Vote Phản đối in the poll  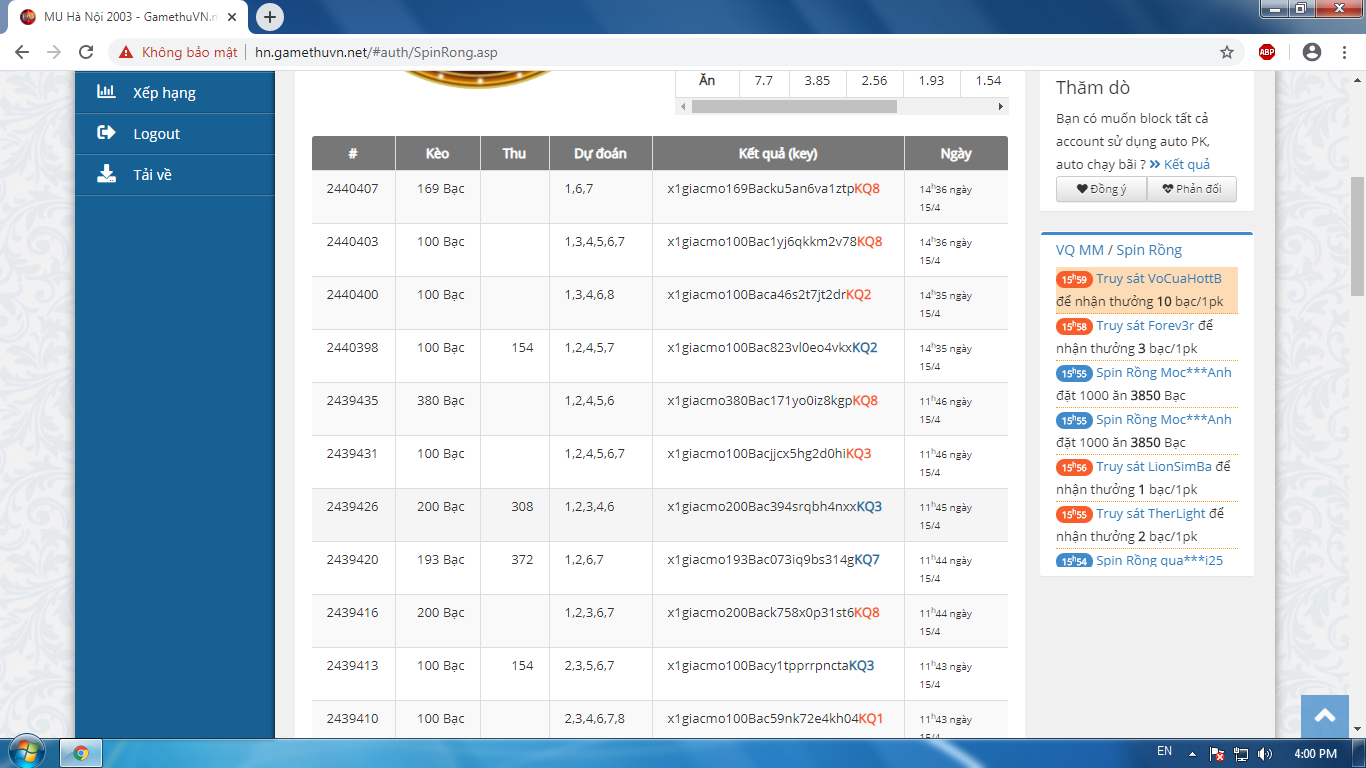point(1191,189)
